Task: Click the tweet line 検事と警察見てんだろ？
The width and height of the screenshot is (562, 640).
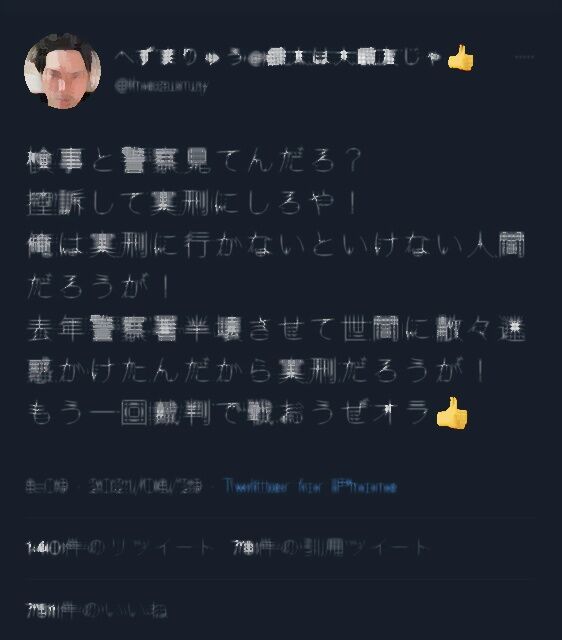Action: [x=194, y=160]
